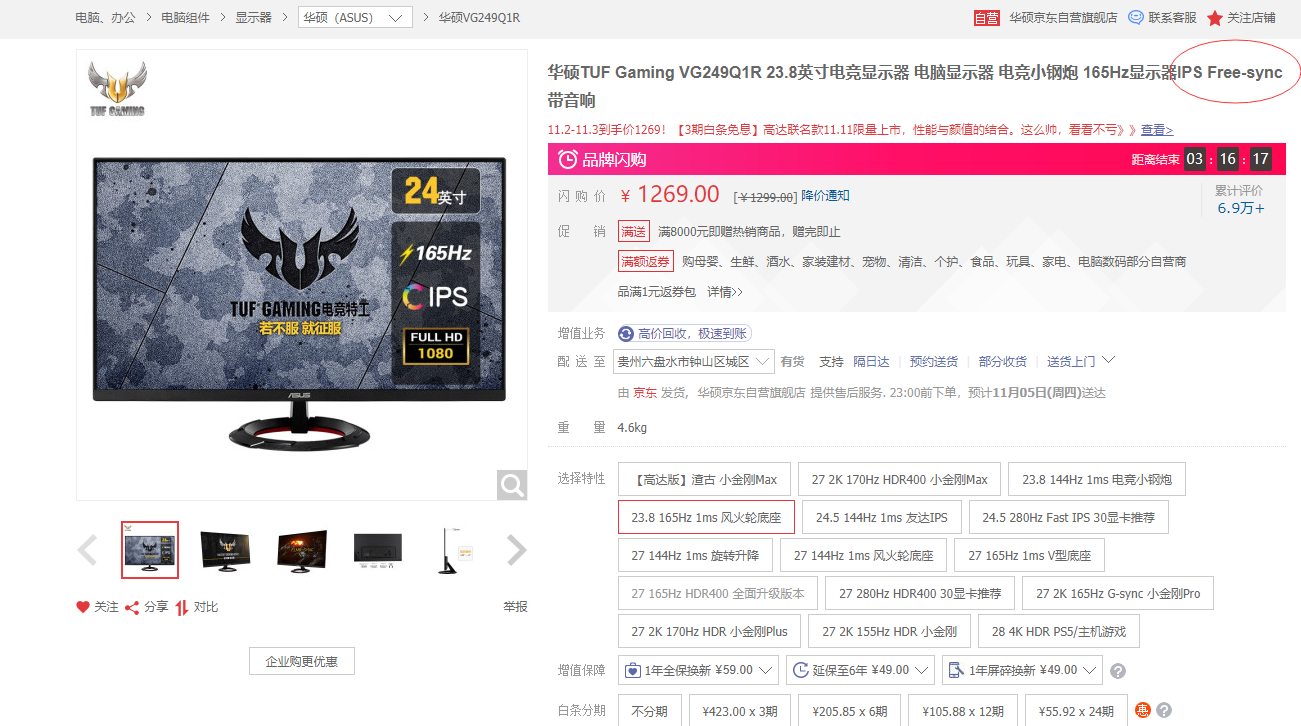Click the 品牌闪购 clock icon
The height and width of the screenshot is (726, 1301).
click(567, 159)
